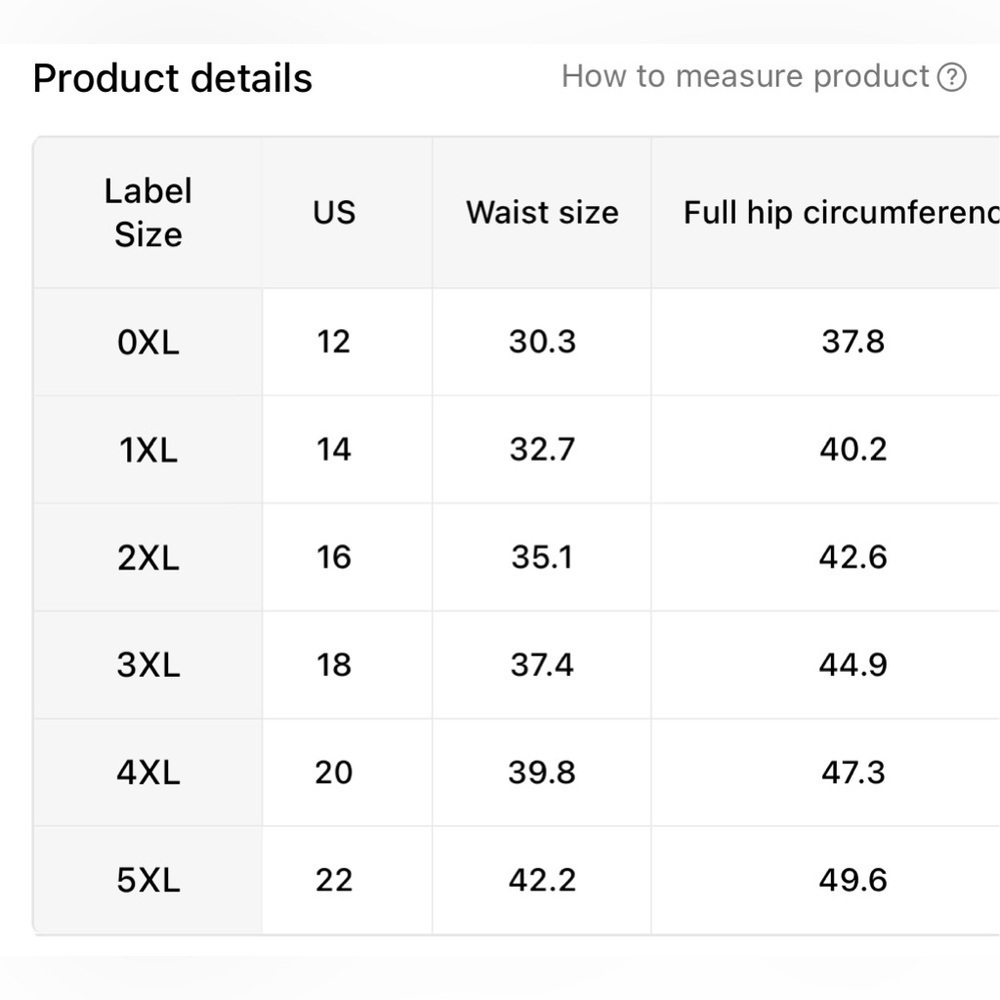Select the 2XL size row label
The width and height of the screenshot is (1000, 1000).
(148, 558)
